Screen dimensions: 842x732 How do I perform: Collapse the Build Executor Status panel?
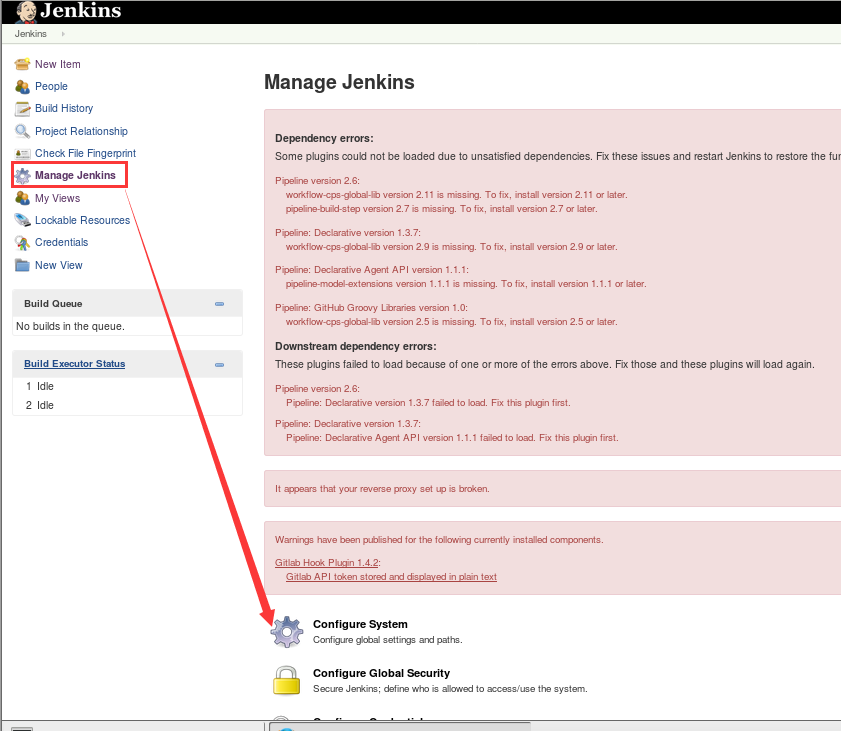(x=219, y=365)
